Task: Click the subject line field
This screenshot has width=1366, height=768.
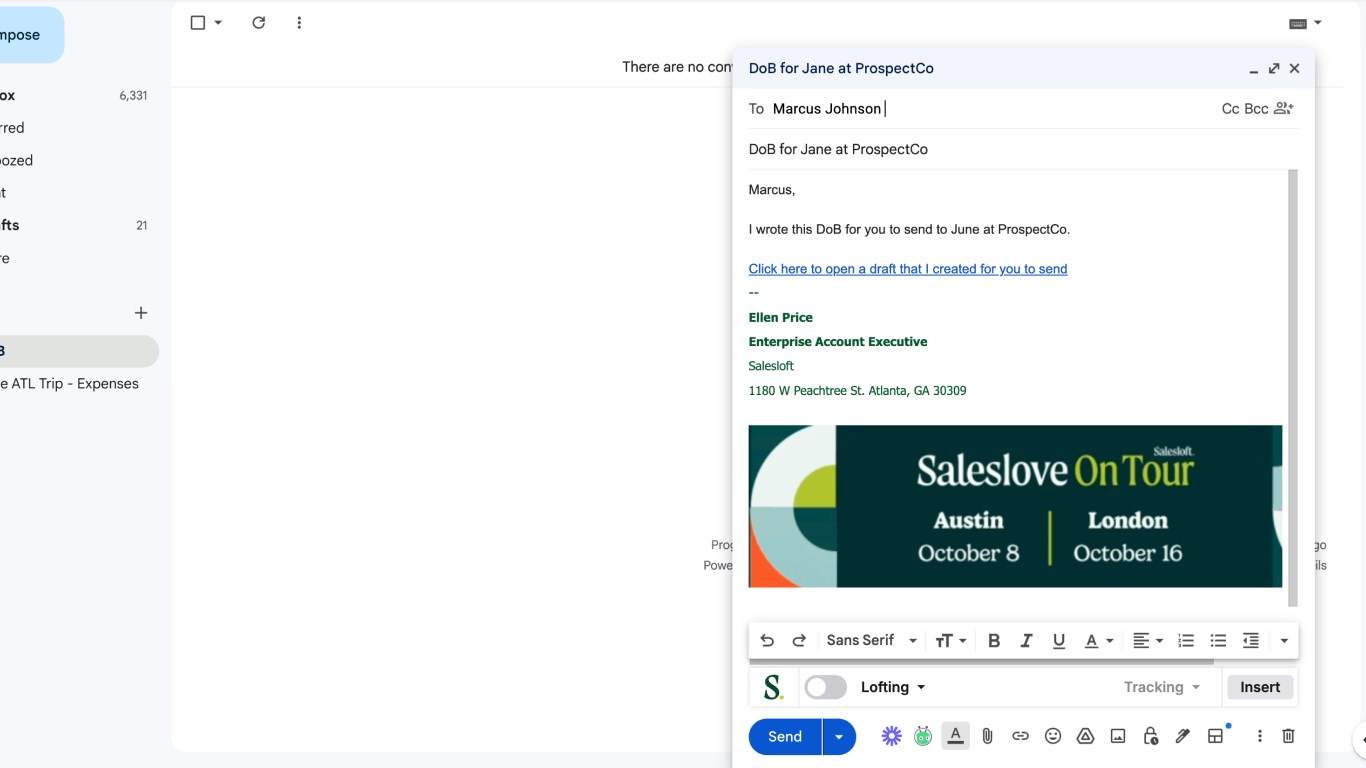Action: tap(1023, 149)
